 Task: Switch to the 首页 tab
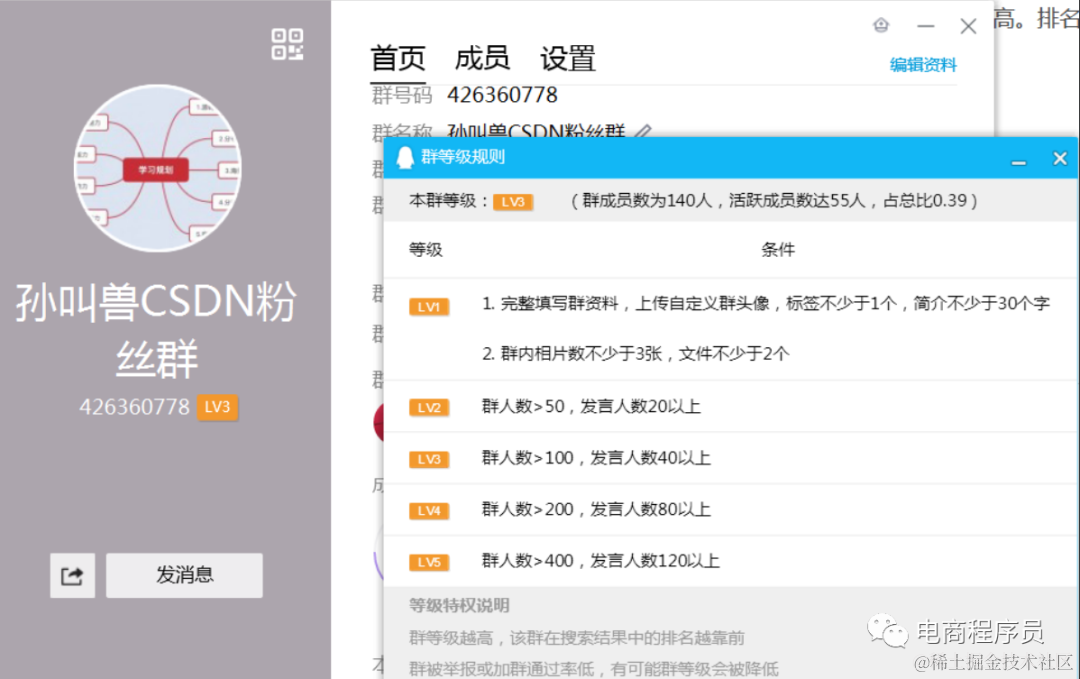(x=398, y=59)
